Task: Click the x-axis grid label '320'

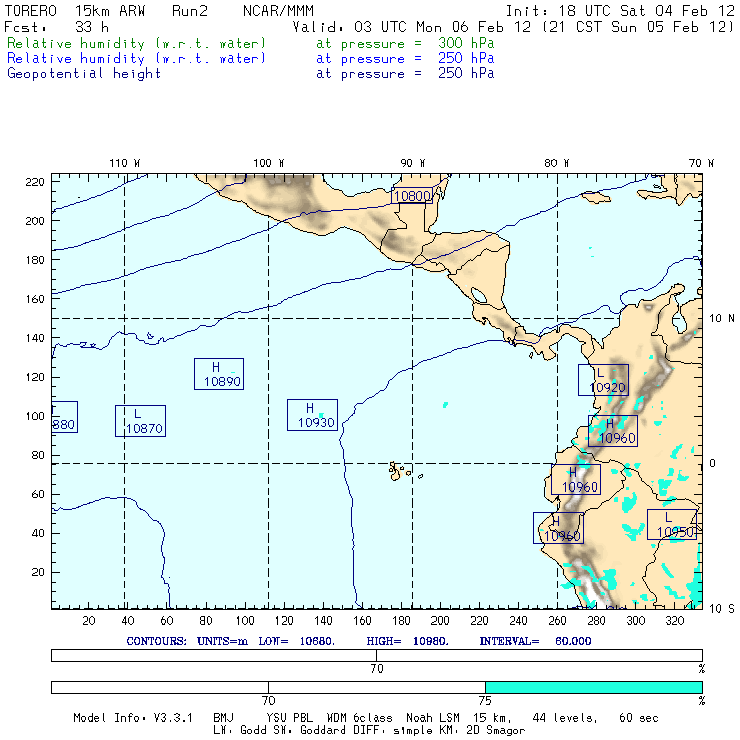Action: tap(674, 621)
